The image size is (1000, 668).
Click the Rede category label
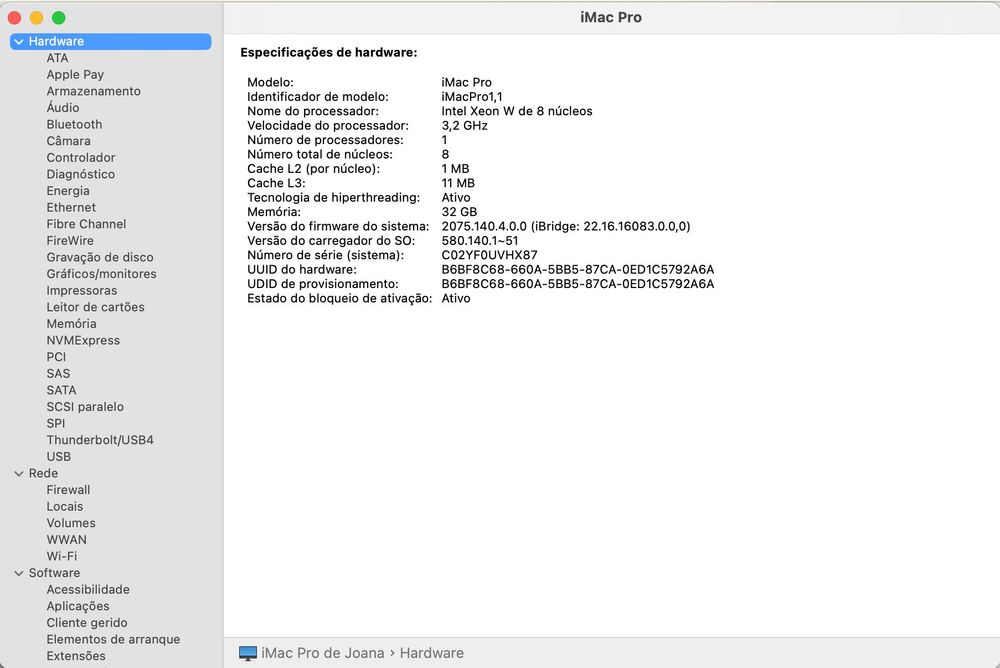coord(43,473)
